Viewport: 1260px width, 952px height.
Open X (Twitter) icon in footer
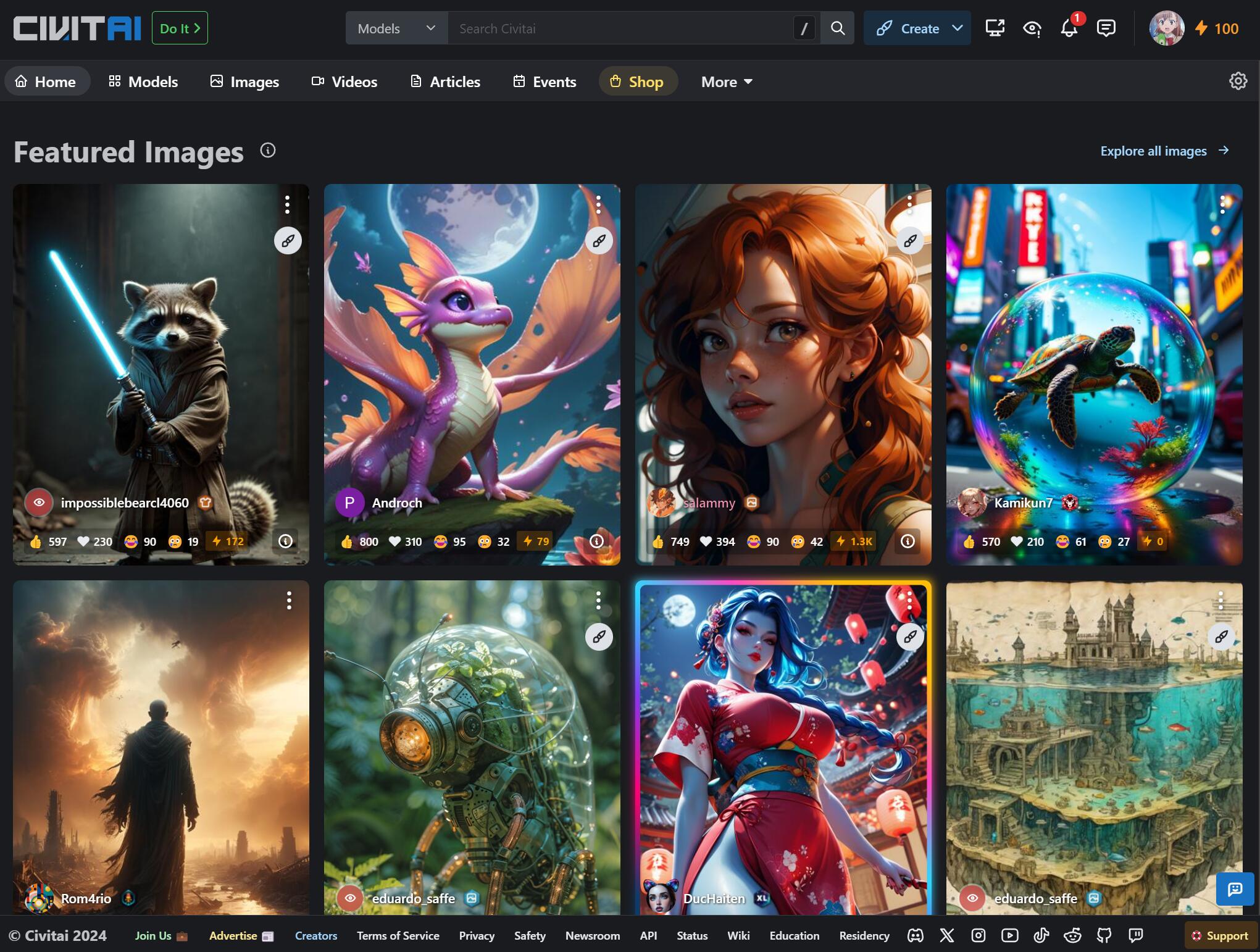coord(946,935)
